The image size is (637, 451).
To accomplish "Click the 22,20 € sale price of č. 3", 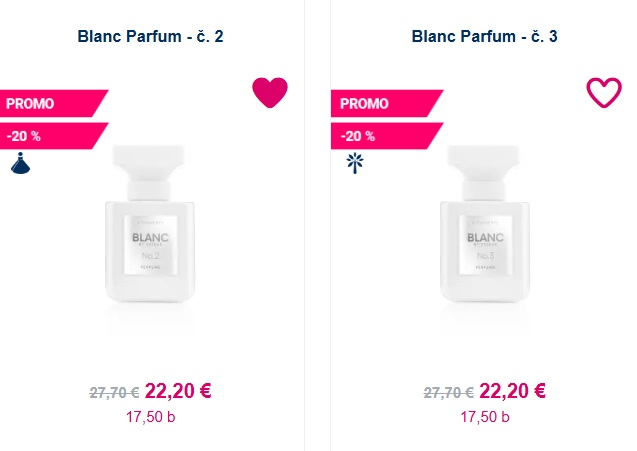I will (x=512, y=391).
